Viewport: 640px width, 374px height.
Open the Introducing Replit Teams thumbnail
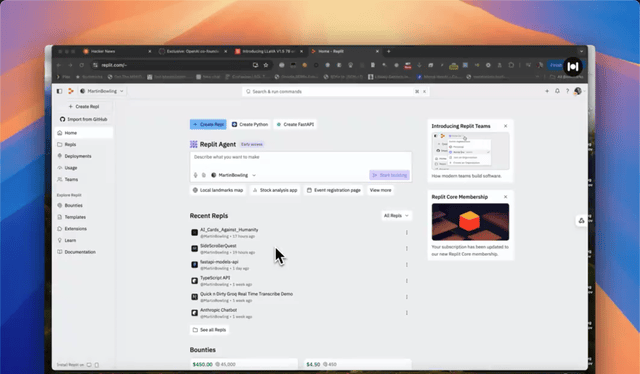(x=470, y=151)
